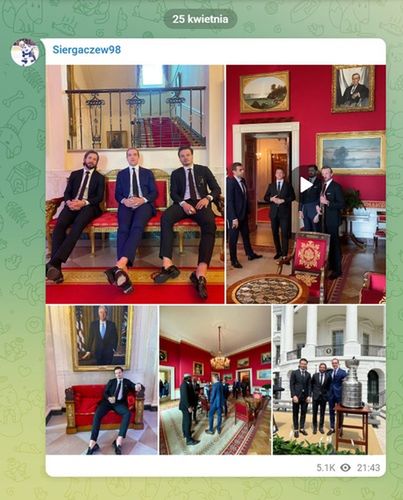Click the embroidered red chair in video
The width and height of the screenshot is (403, 500).
click(x=308, y=260)
